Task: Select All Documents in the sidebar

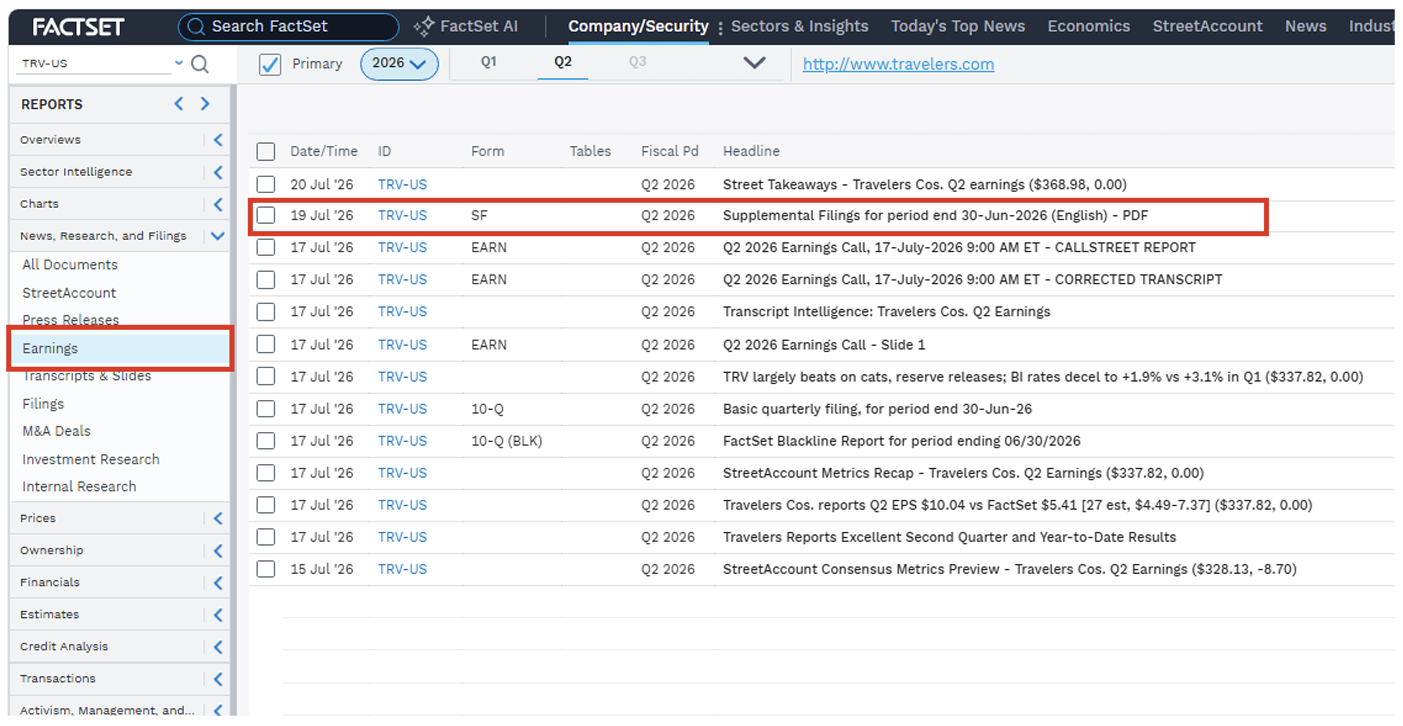Action: coord(70,265)
